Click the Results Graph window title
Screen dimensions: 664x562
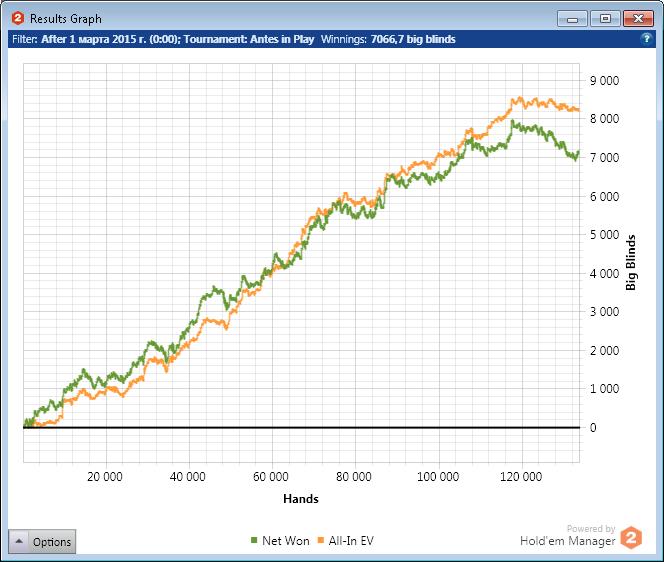[x=66, y=19]
